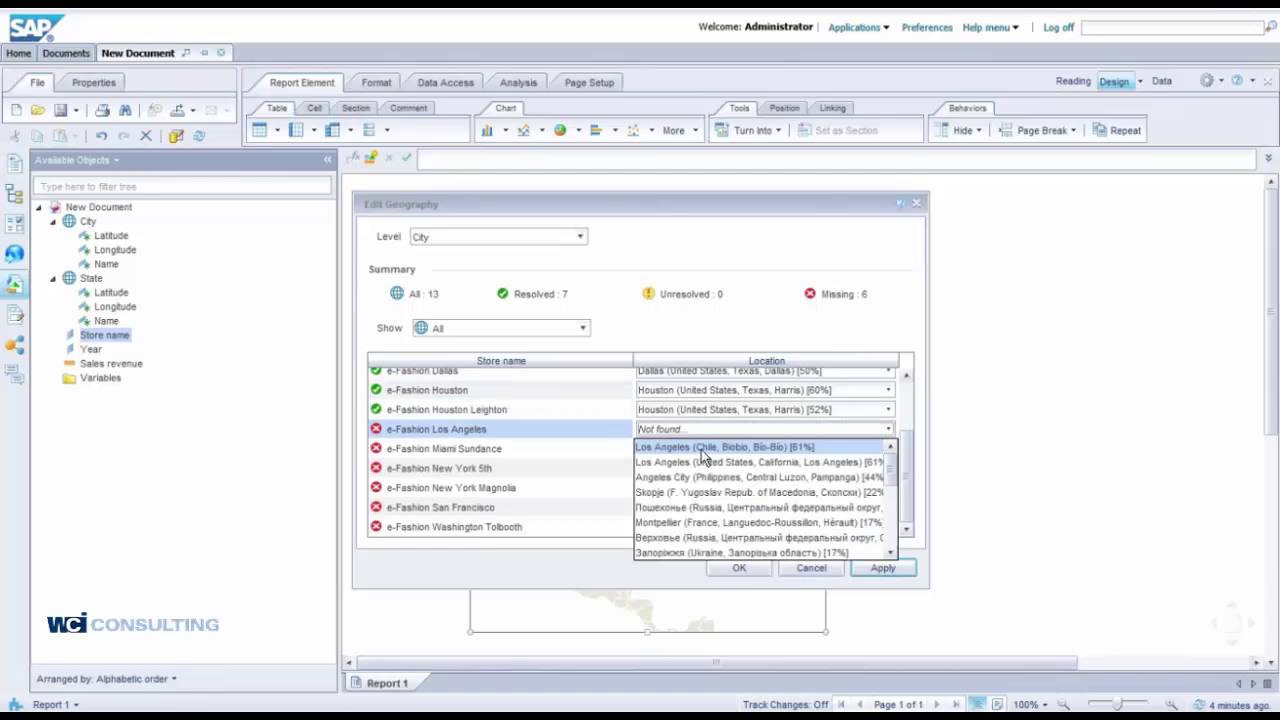Insert a column chart icon
This screenshot has height=720, width=1280.
click(487, 130)
